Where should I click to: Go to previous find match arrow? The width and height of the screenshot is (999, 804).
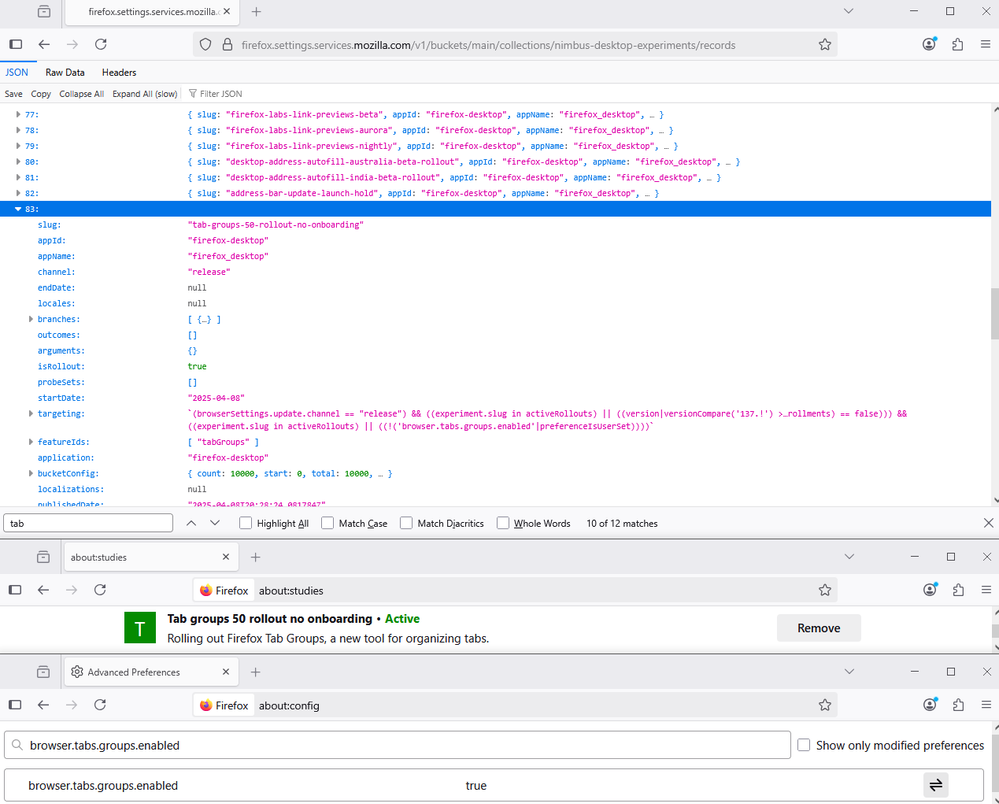192,523
